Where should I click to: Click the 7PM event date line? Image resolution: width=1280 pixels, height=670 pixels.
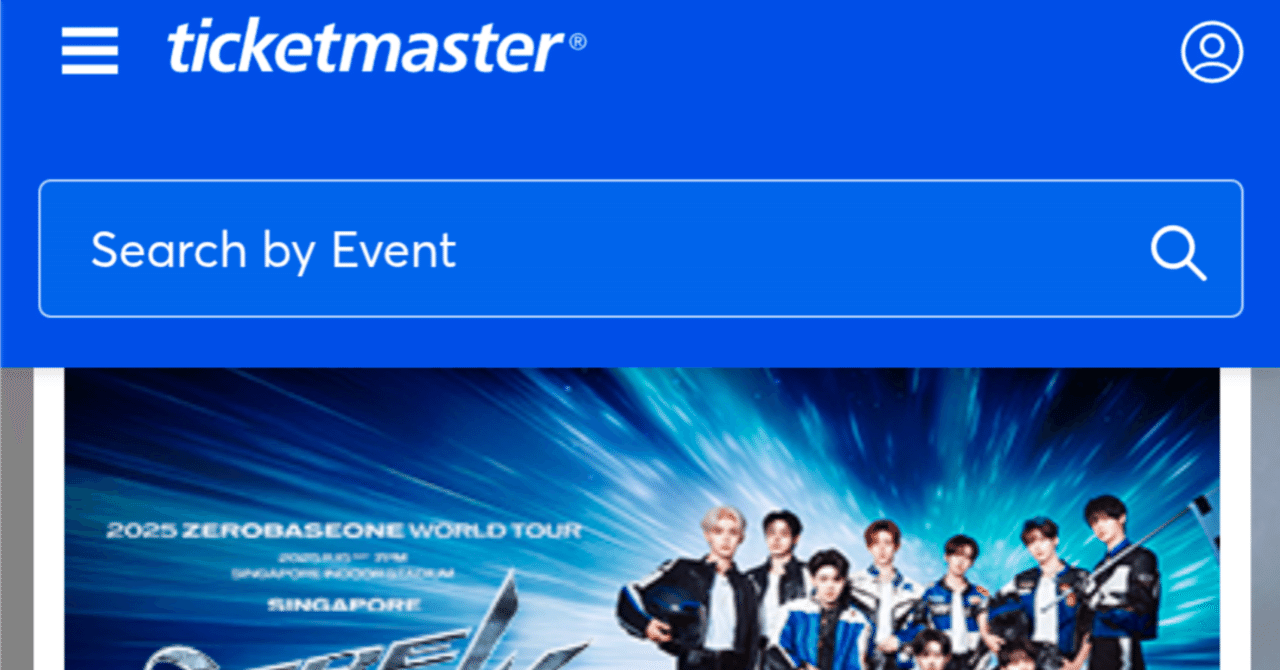coord(343,555)
